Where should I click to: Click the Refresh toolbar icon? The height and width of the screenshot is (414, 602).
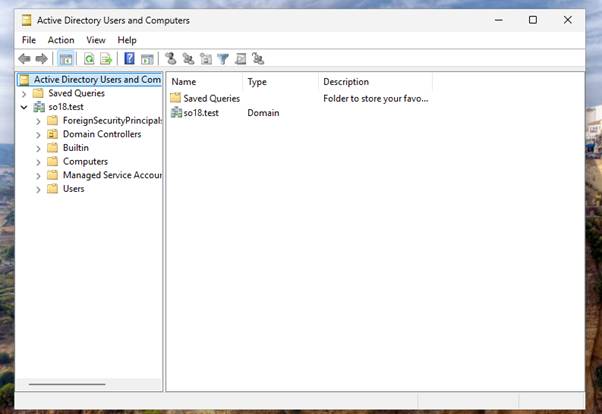point(89,59)
